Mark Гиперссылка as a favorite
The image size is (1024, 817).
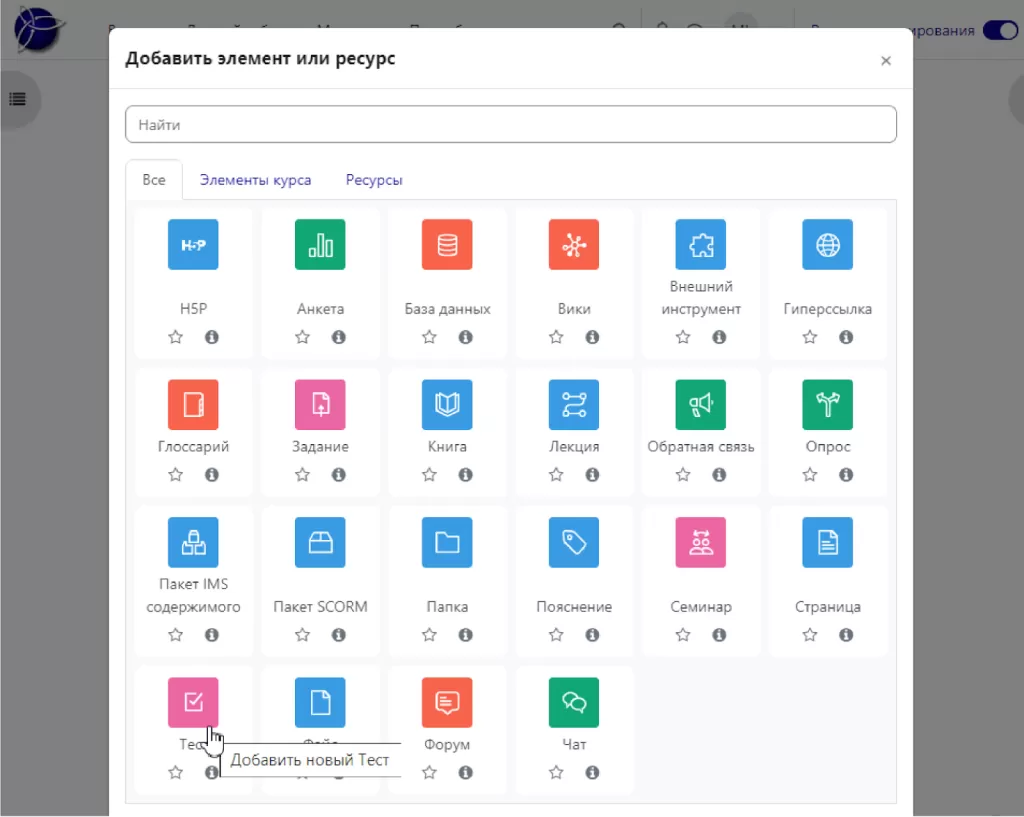(810, 338)
